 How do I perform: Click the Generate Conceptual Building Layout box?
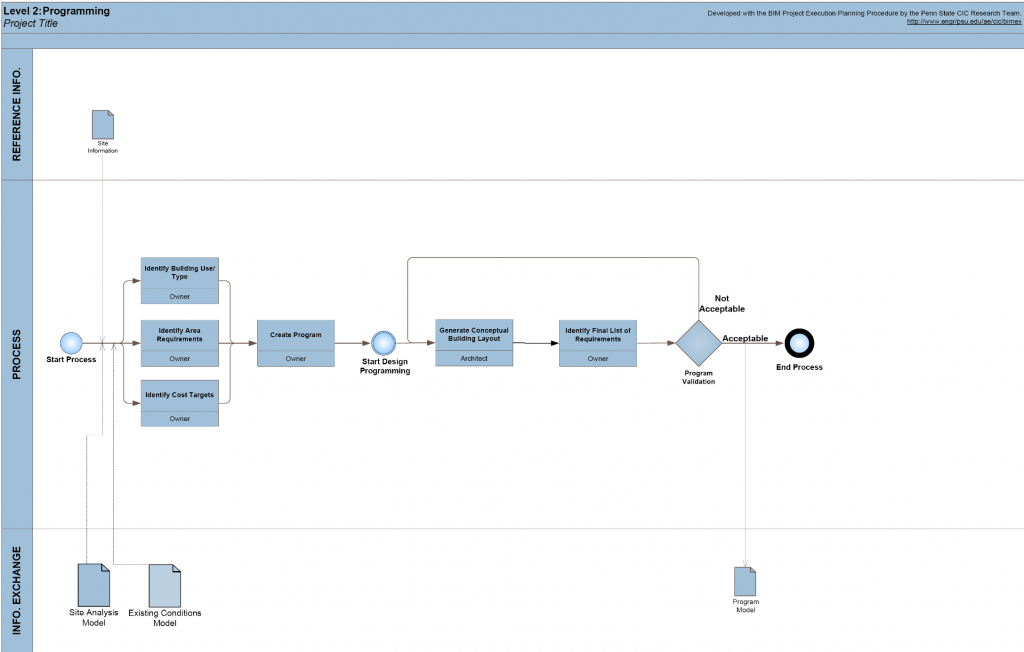[474, 343]
